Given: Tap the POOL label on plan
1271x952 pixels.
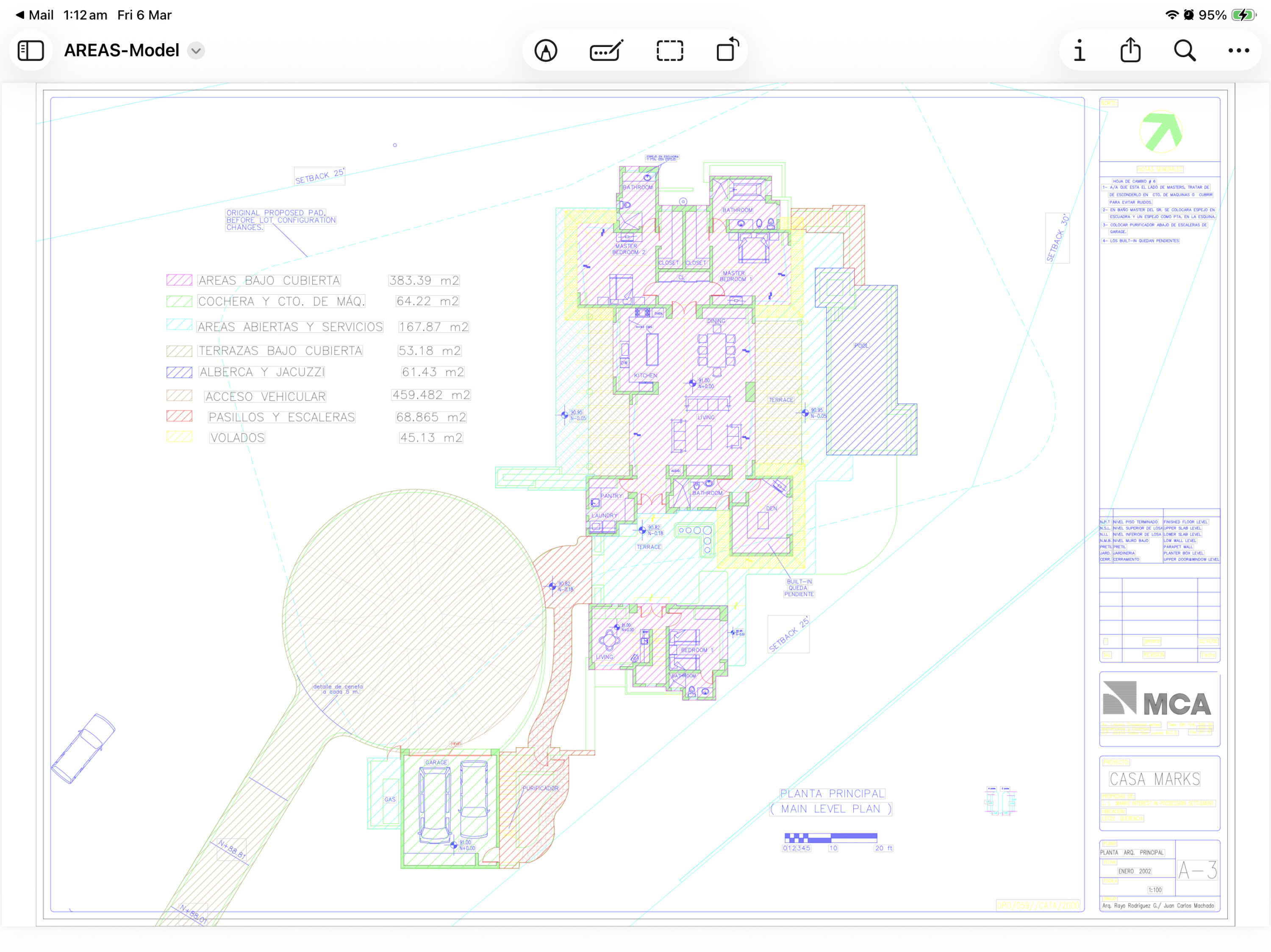Looking at the screenshot, I should [861, 346].
